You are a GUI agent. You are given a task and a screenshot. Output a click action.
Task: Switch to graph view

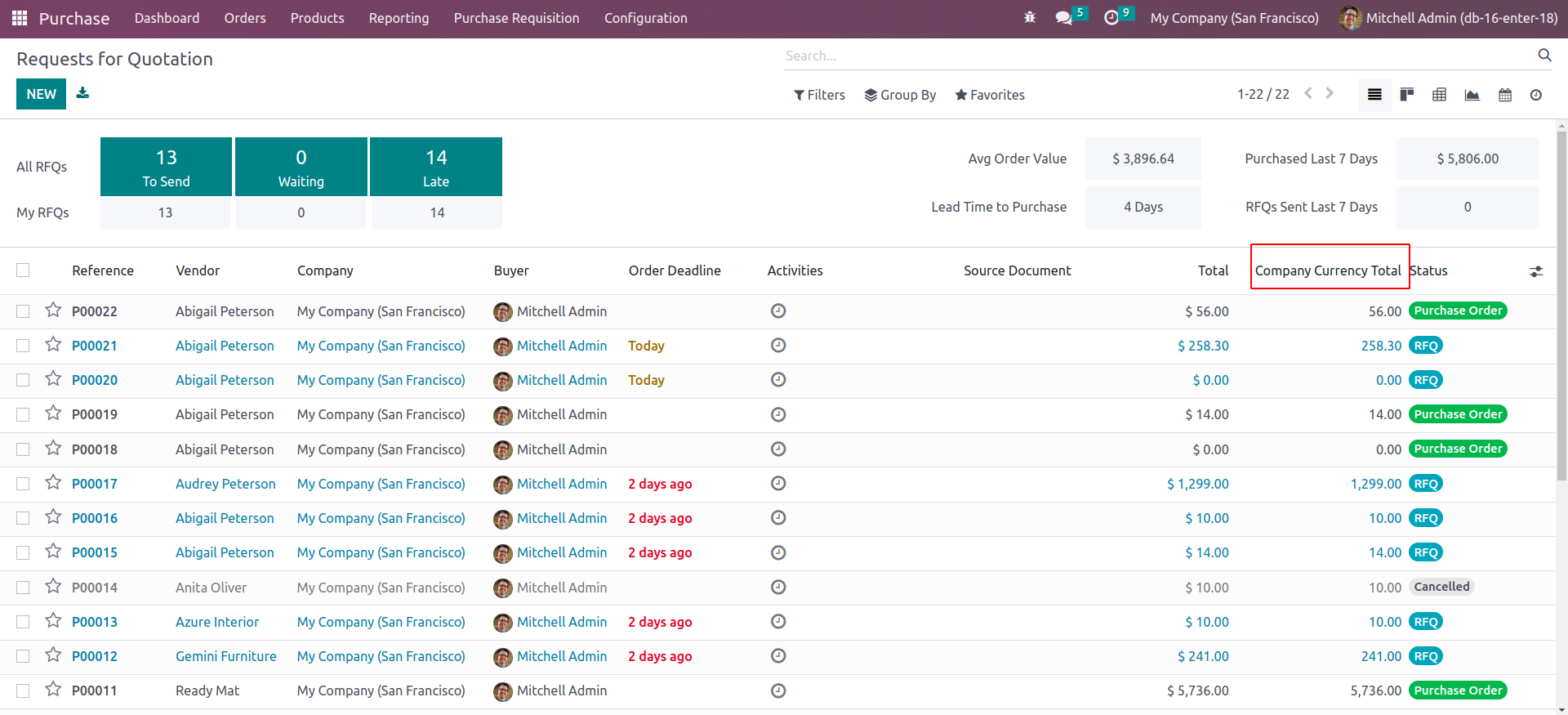[1472, 95]
